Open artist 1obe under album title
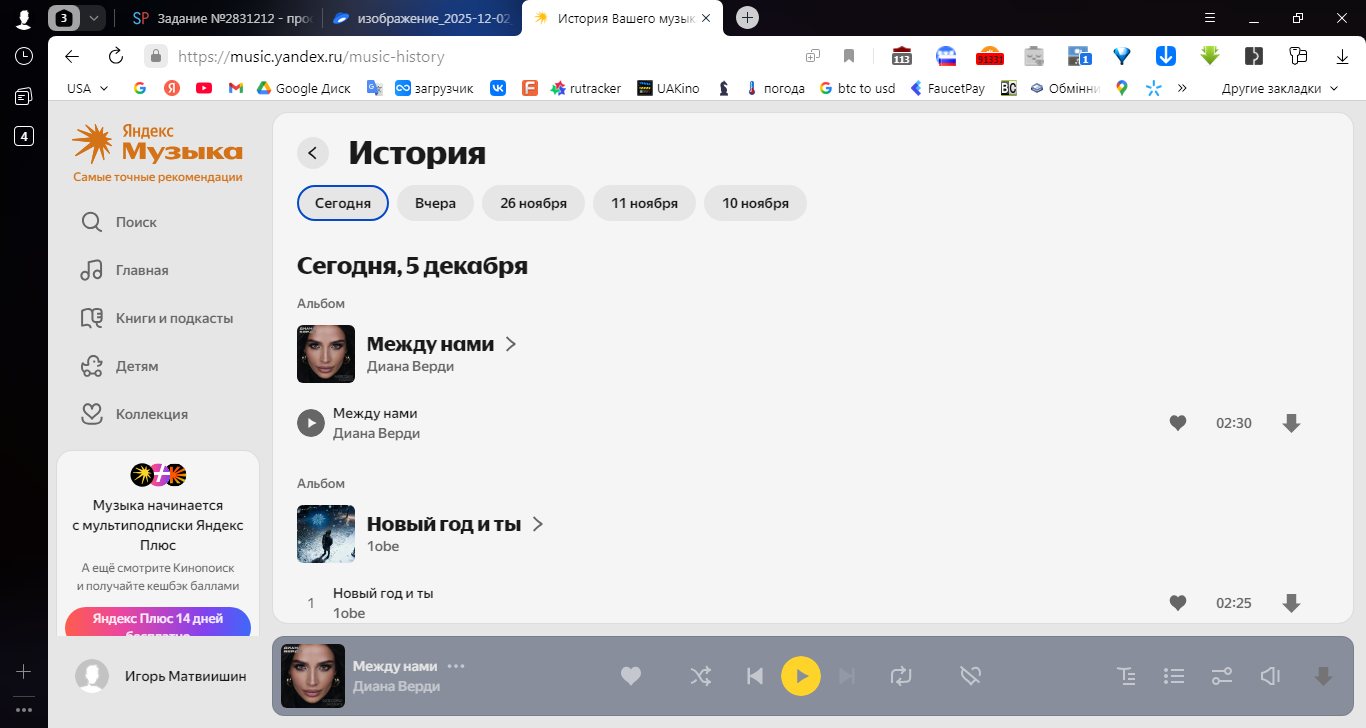This screenshot has height=728, width=1366. tap(383, 546)
